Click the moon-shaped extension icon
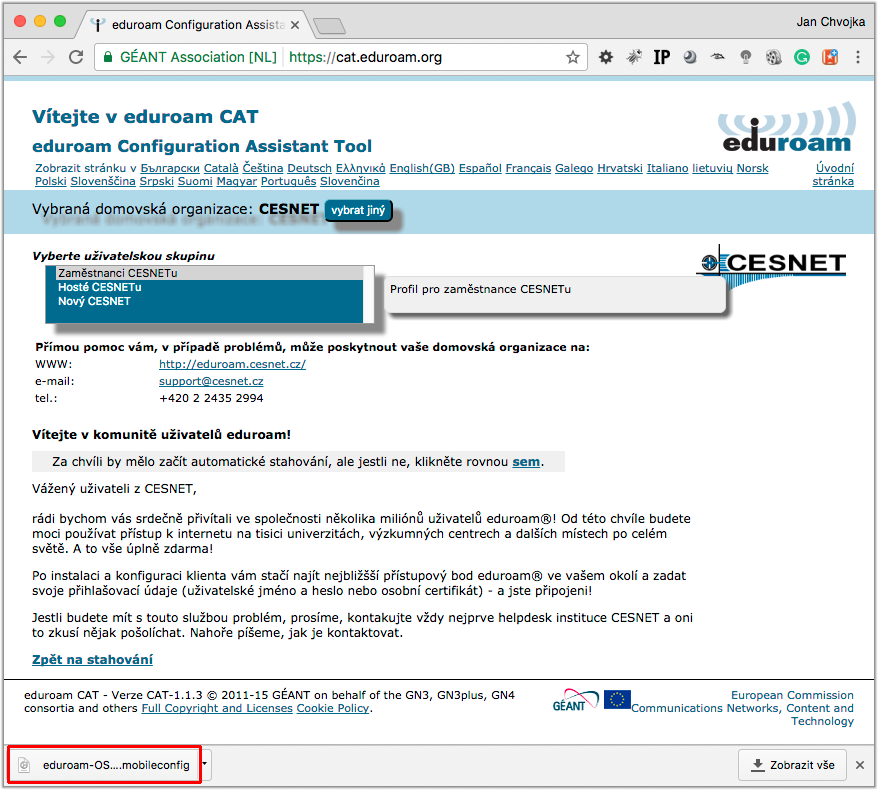The width and height of the screenshot is (878, 790). pyautogui.click(x=690, y=57)
